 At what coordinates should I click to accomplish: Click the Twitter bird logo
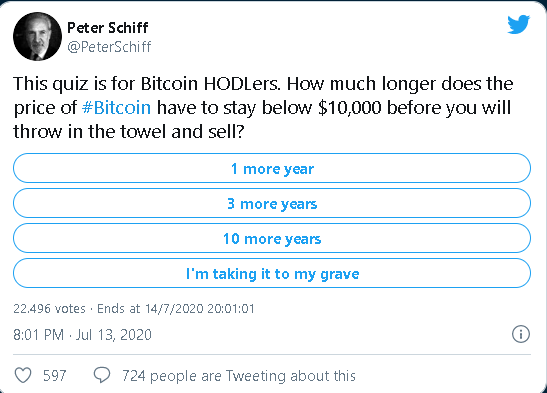519,24
